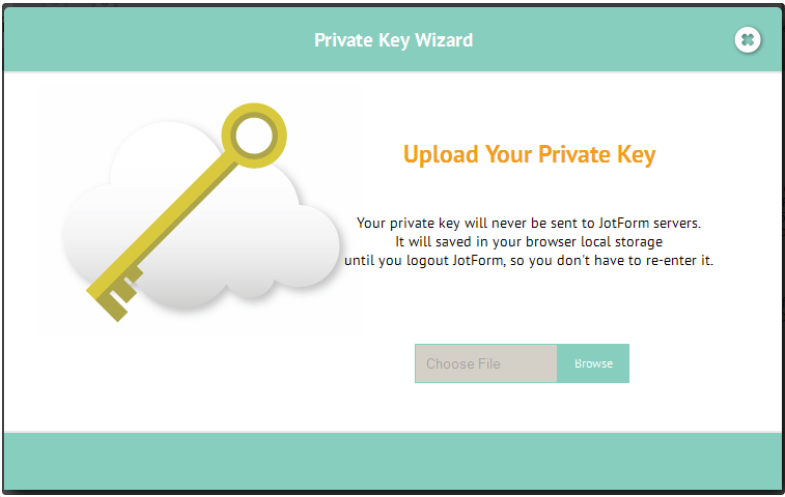Click the teeth of the golden key

[x=115, y=296]
